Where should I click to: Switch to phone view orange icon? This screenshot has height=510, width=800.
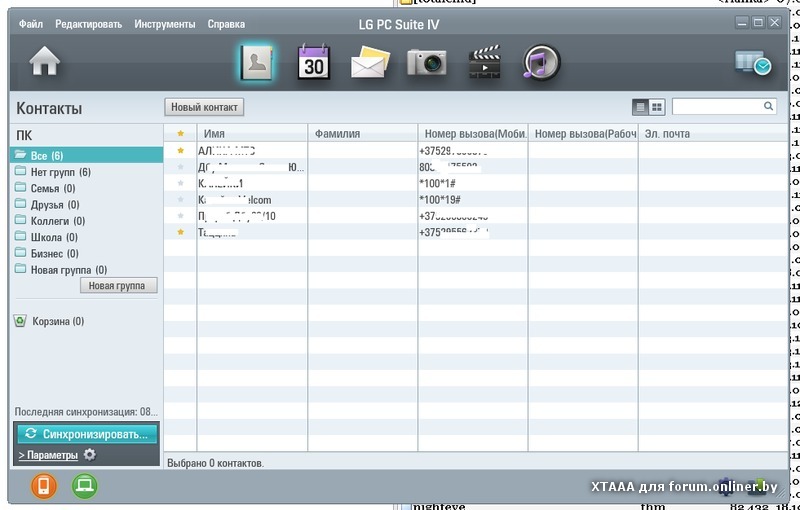click(x=44, y=486)
